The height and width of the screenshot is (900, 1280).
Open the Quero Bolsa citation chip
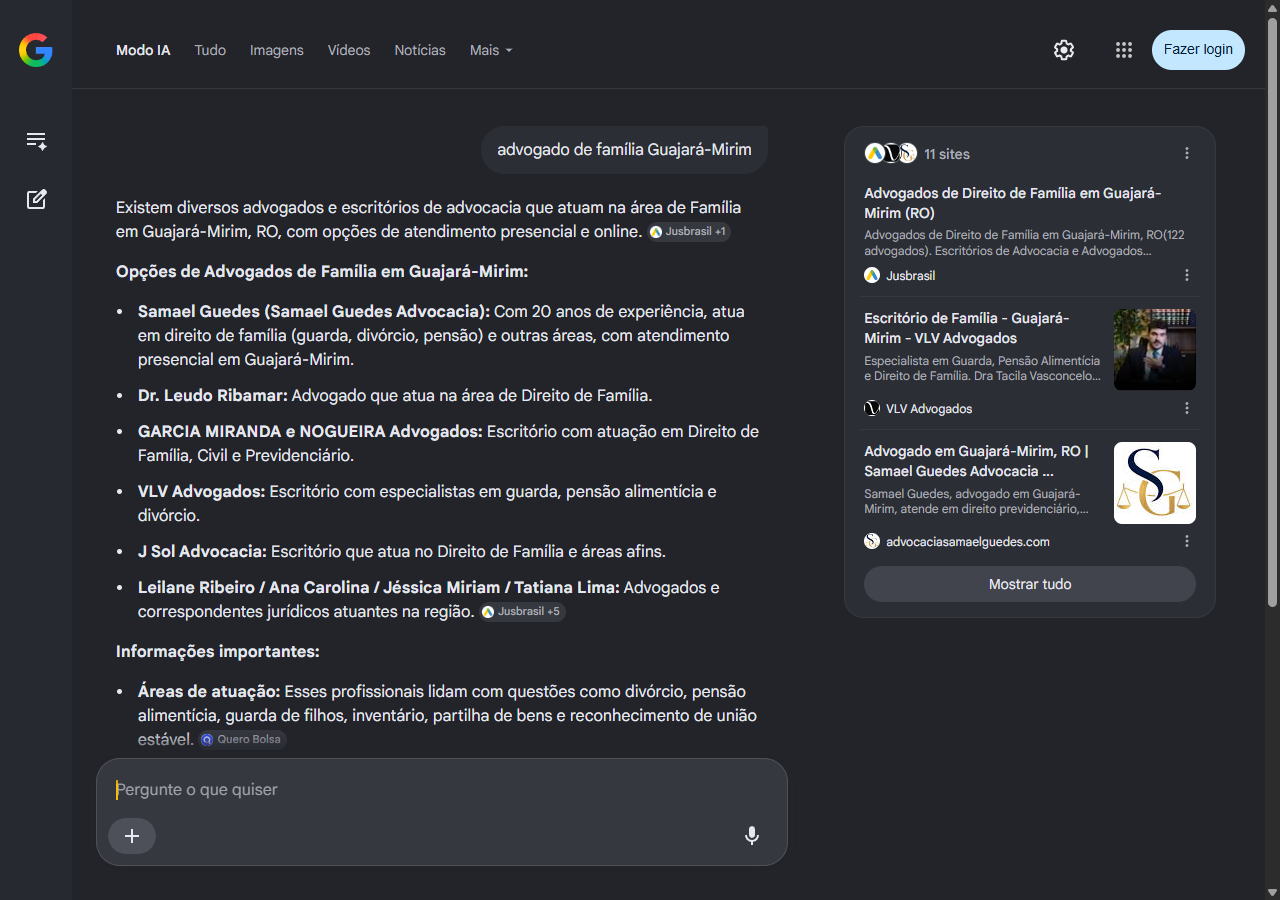(242, 740)
